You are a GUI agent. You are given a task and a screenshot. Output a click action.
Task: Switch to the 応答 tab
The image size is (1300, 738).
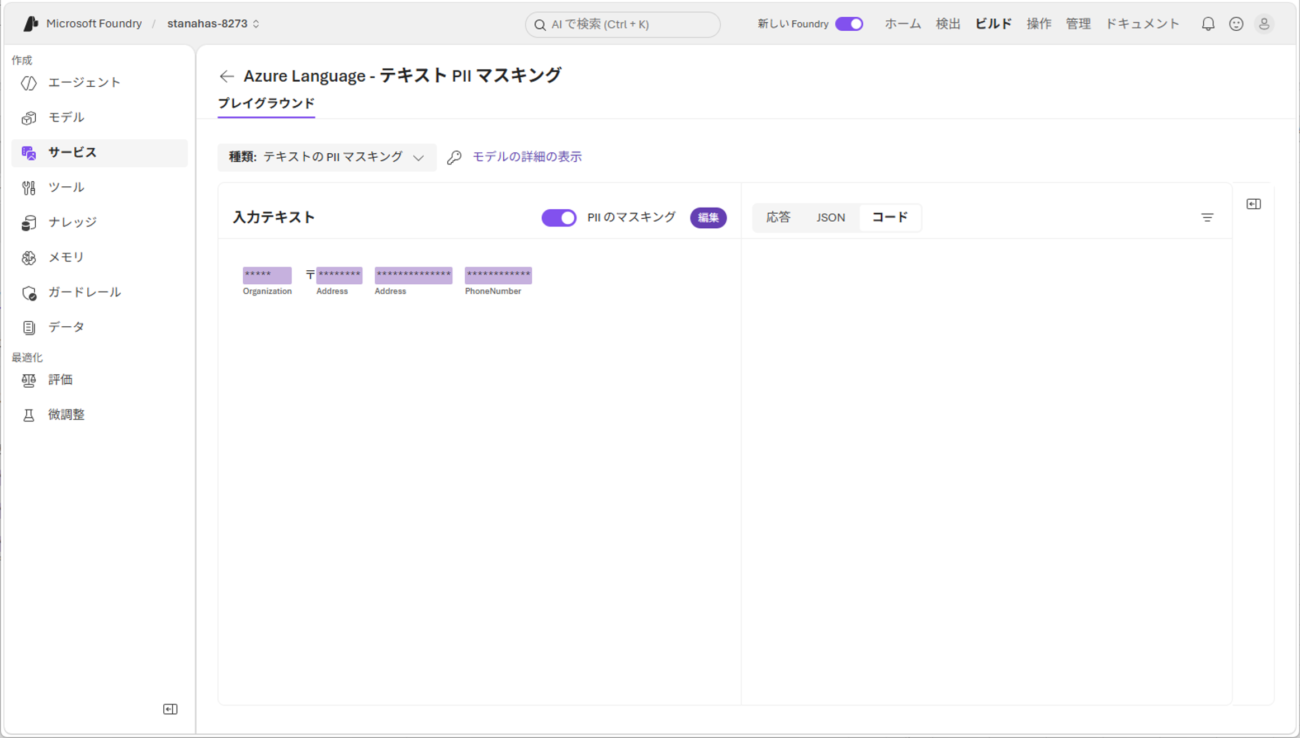pyautogui.click(x=778, y=217)
